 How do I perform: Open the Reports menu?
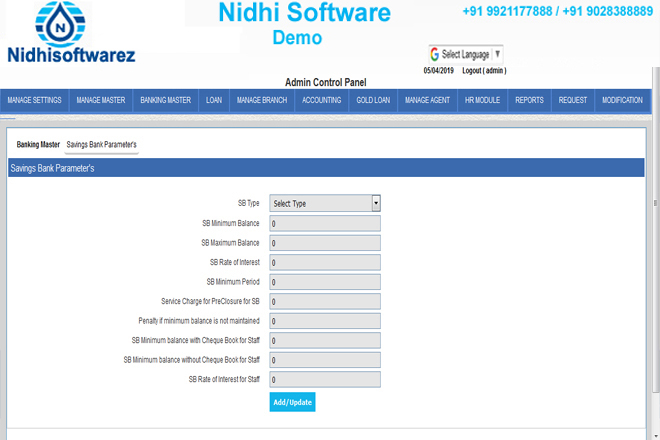(530, 100)
